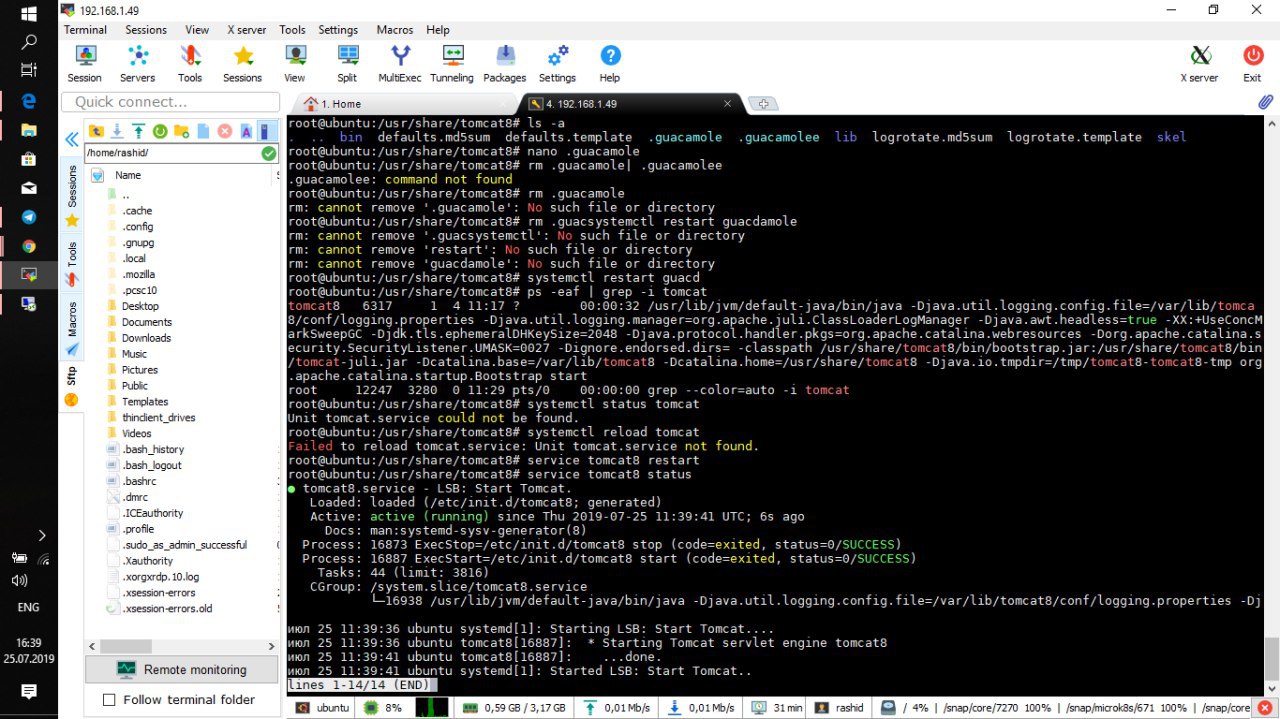Screen dimensions: 1280x719
Task: Open the Sessions star icon
Action: (x=242, y=64)
